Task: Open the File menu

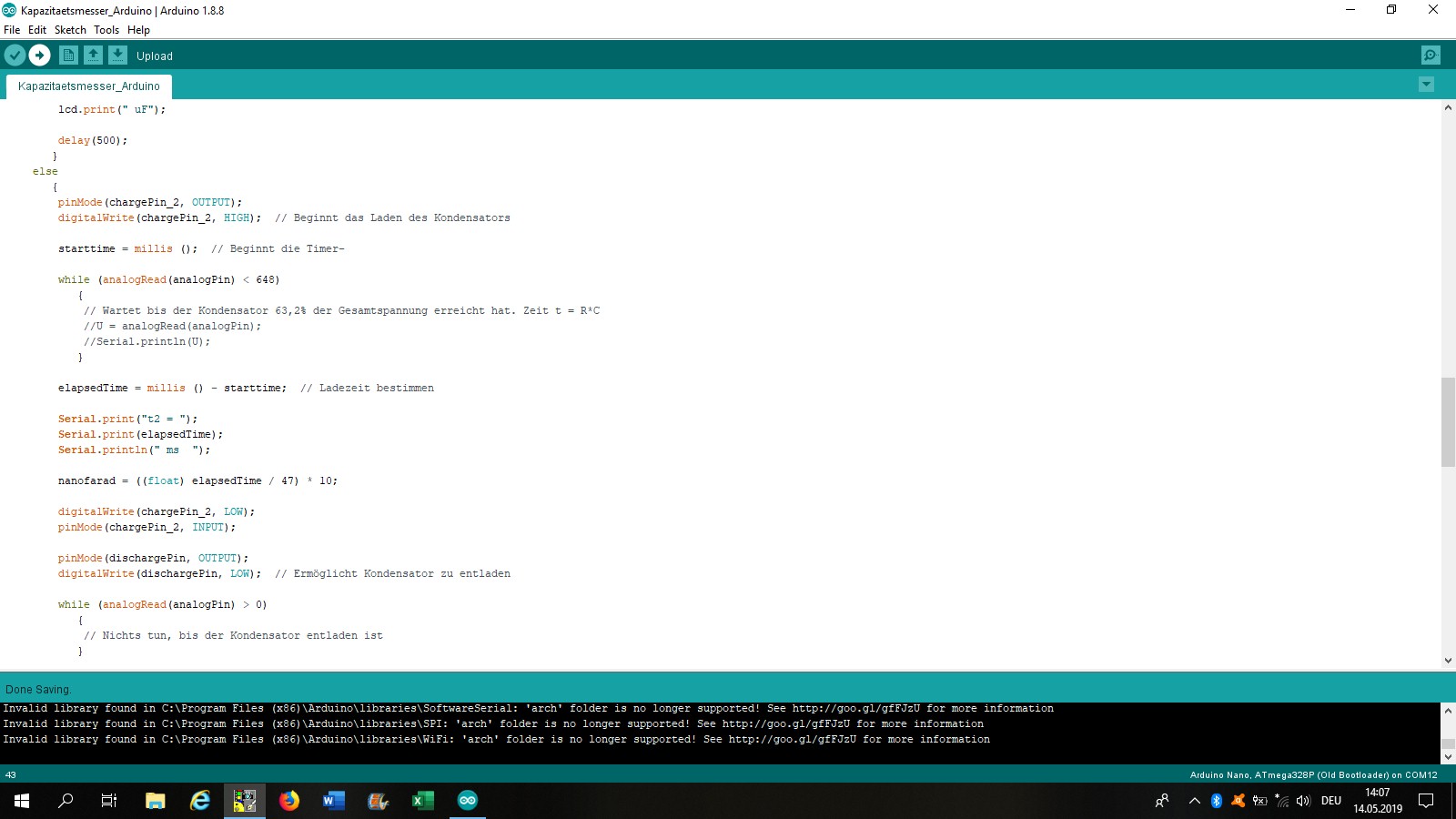Action: pyautogui.click(x=12, y=30)
